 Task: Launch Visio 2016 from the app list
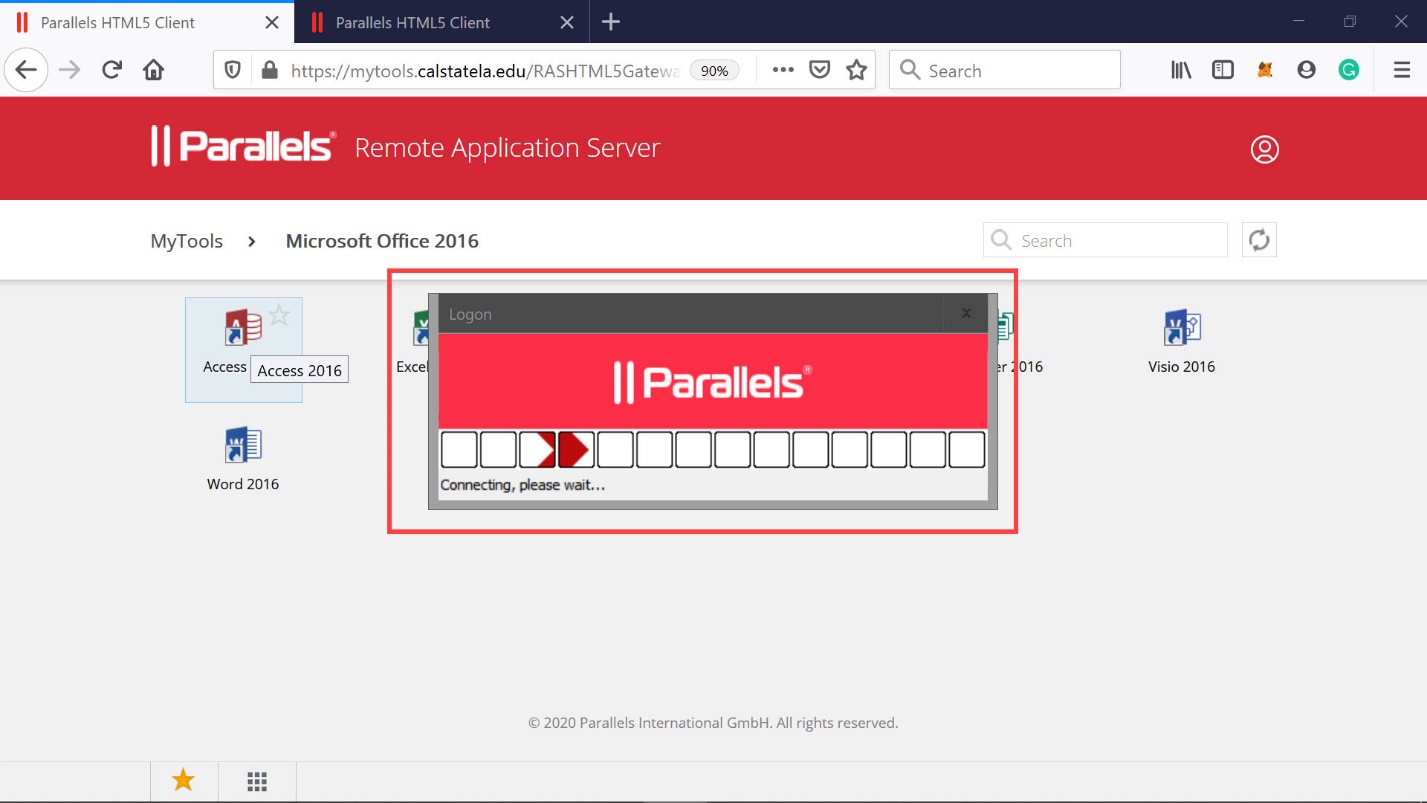point(1181,329)
